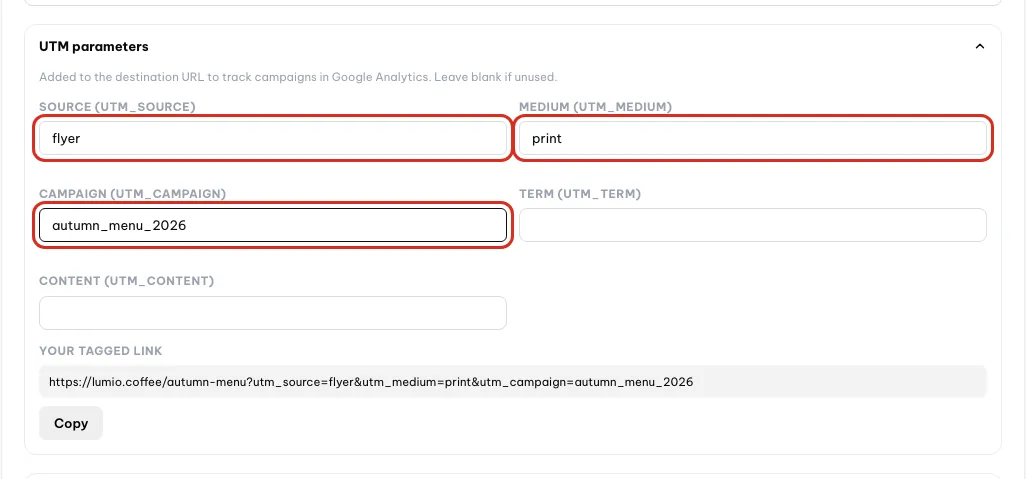This screenshot has width=1026, height=479.
Task: Click the CAMPAIGN (UTM_CAMPAIGN) label
Action: pyautogui.click(x=132, y=194)
